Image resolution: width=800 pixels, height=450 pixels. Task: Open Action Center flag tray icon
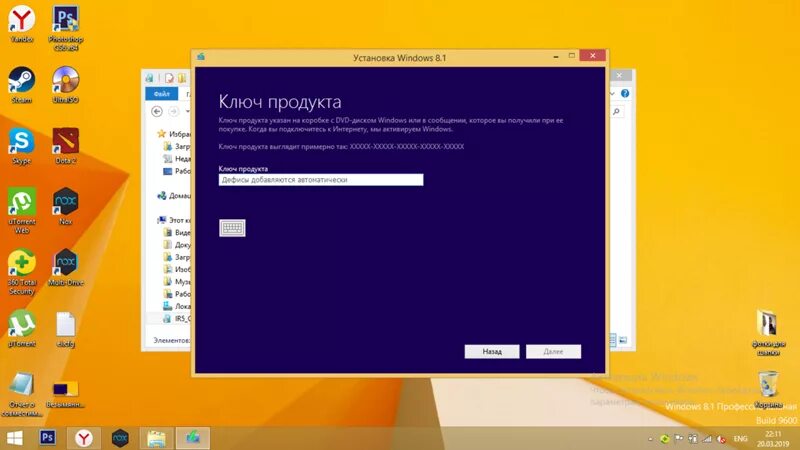click(x=679, y=439)
